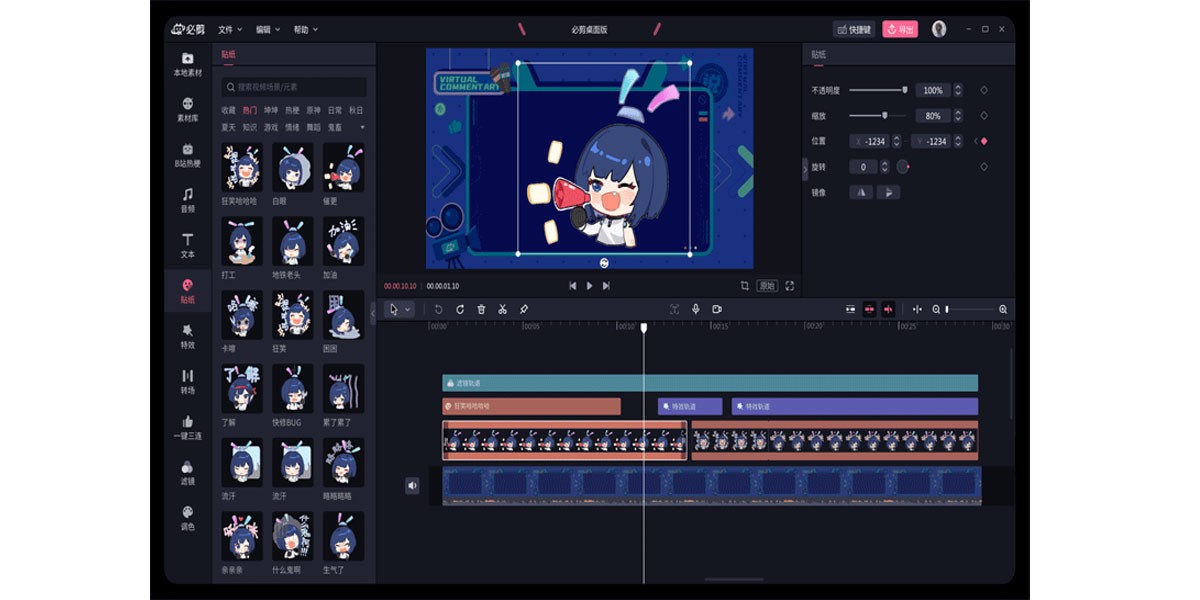Start voice recording with the microphone icon
This screenshot has width=1200, height=600.
(696, 309)
